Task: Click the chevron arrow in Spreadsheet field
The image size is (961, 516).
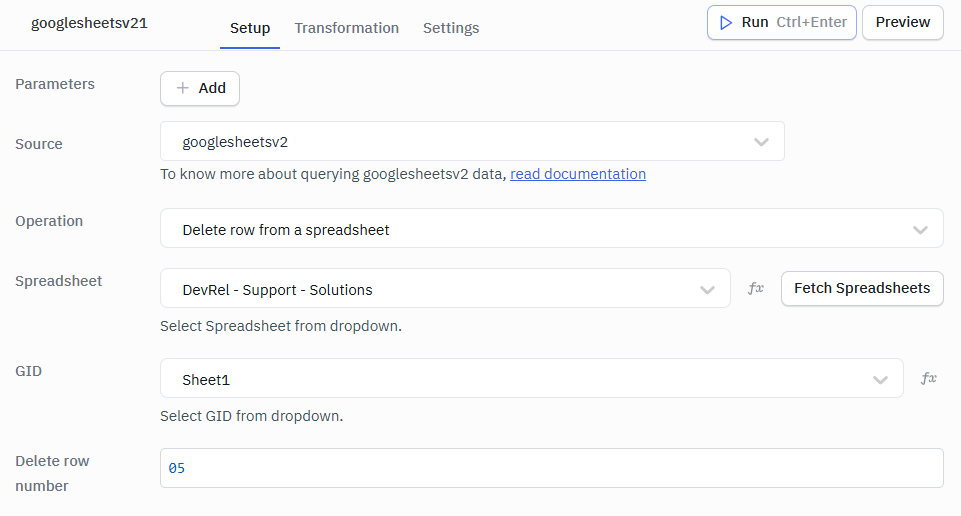Action: pyautogui.click(x=707, y=290)
